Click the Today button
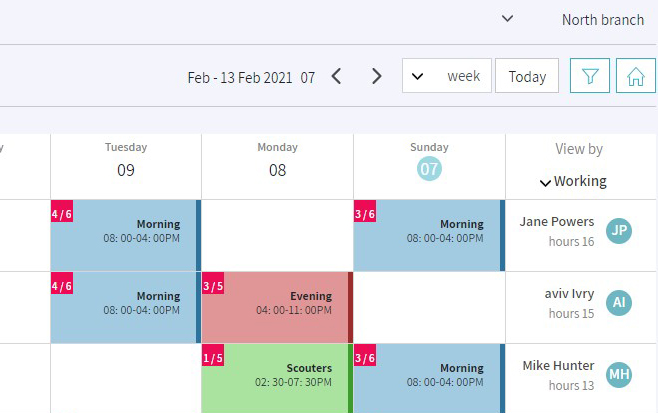Screen dimensions: 658x413 [x=527, y=76]
